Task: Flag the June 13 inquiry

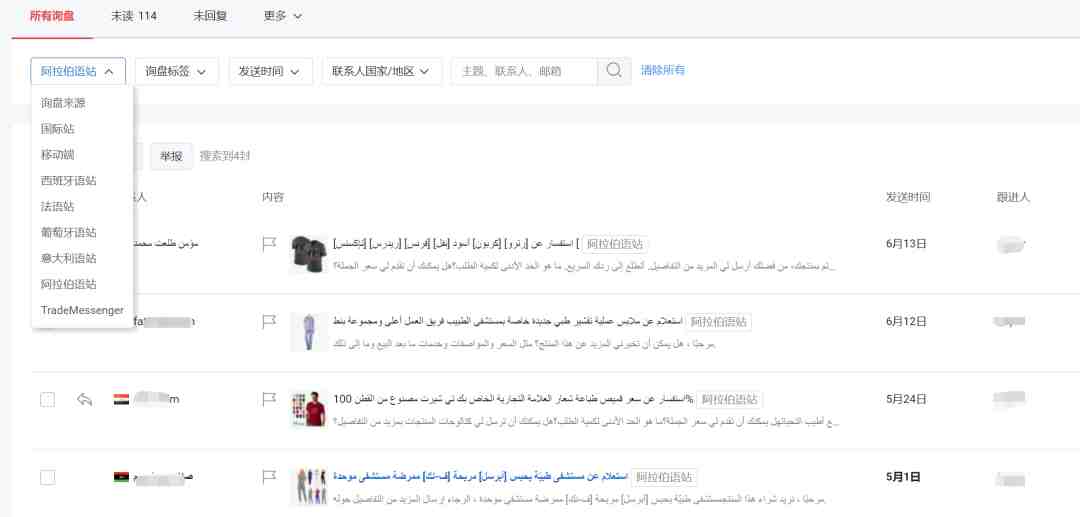Action: [269, 244]
